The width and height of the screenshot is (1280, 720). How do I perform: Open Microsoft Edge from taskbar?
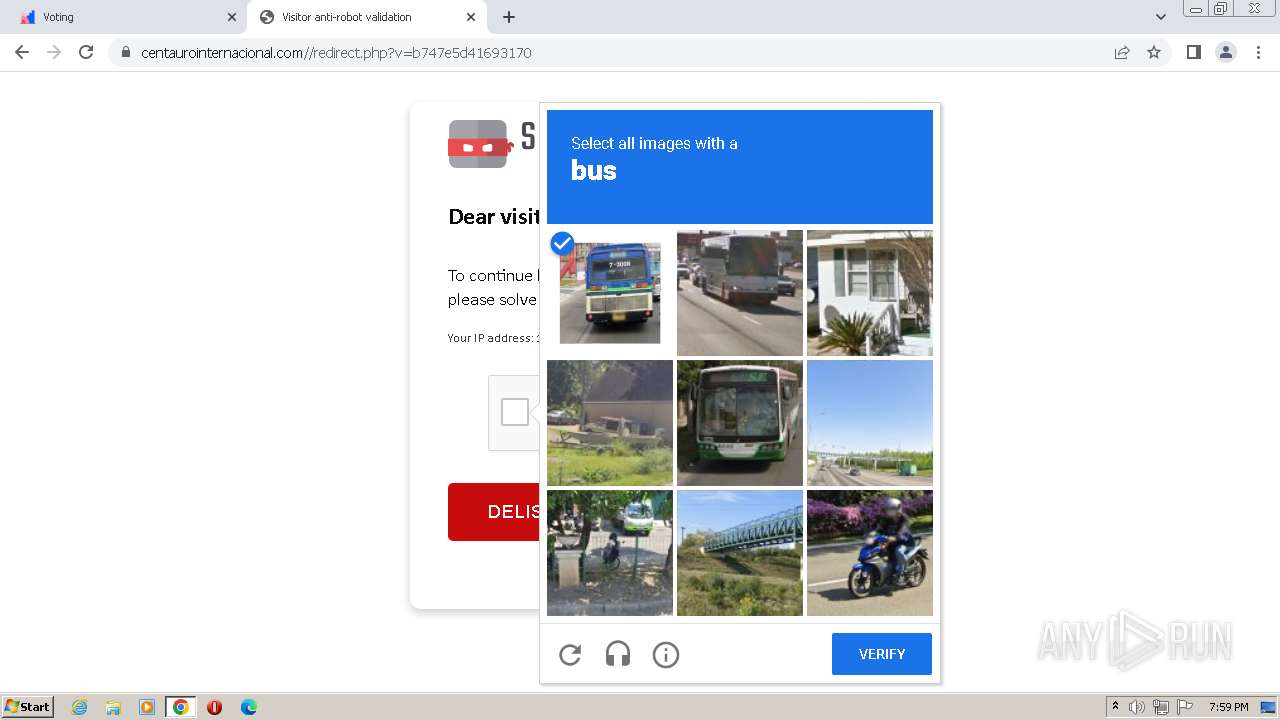249,707
